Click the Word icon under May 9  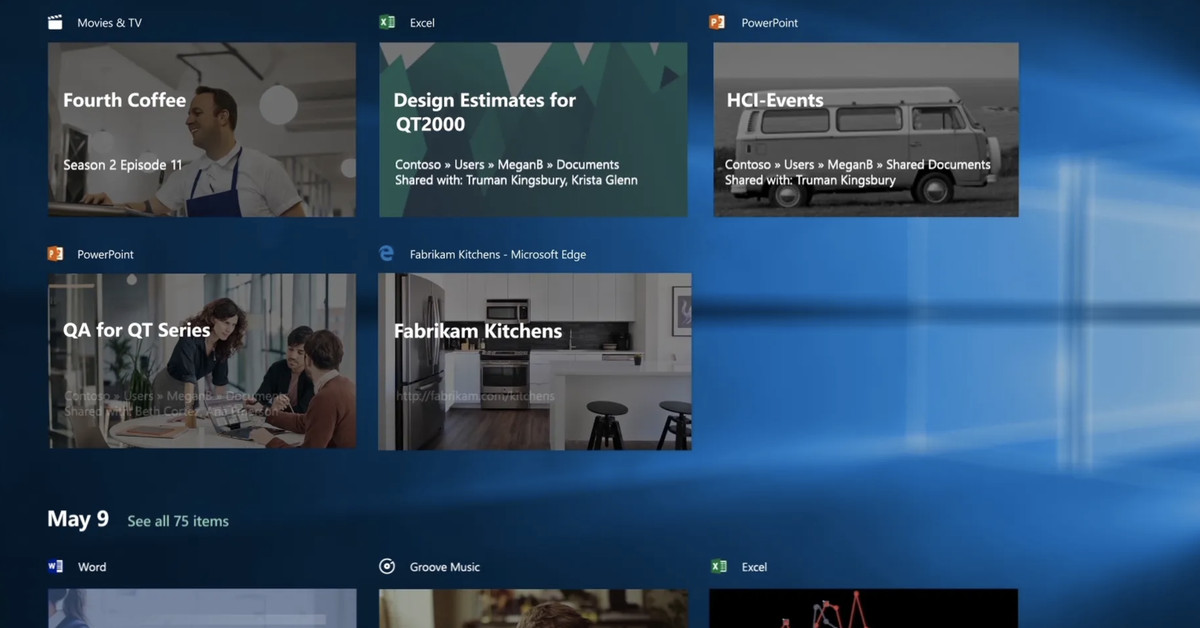(55, 566)
